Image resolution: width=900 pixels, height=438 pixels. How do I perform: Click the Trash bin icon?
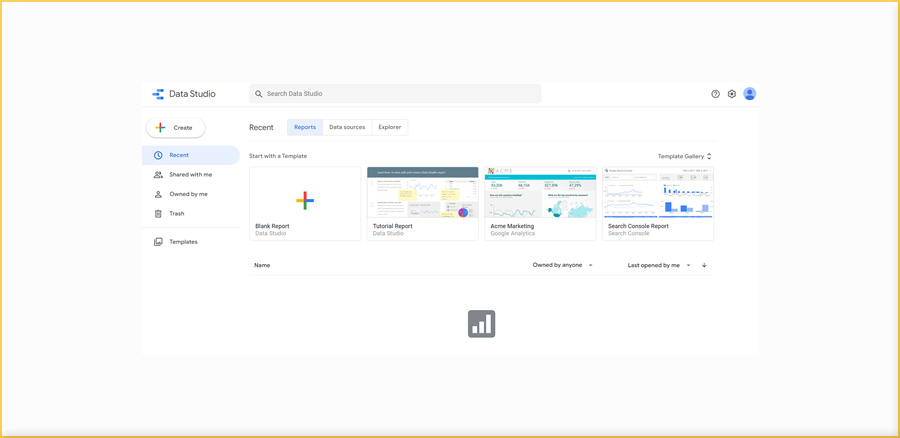point(158,214)
